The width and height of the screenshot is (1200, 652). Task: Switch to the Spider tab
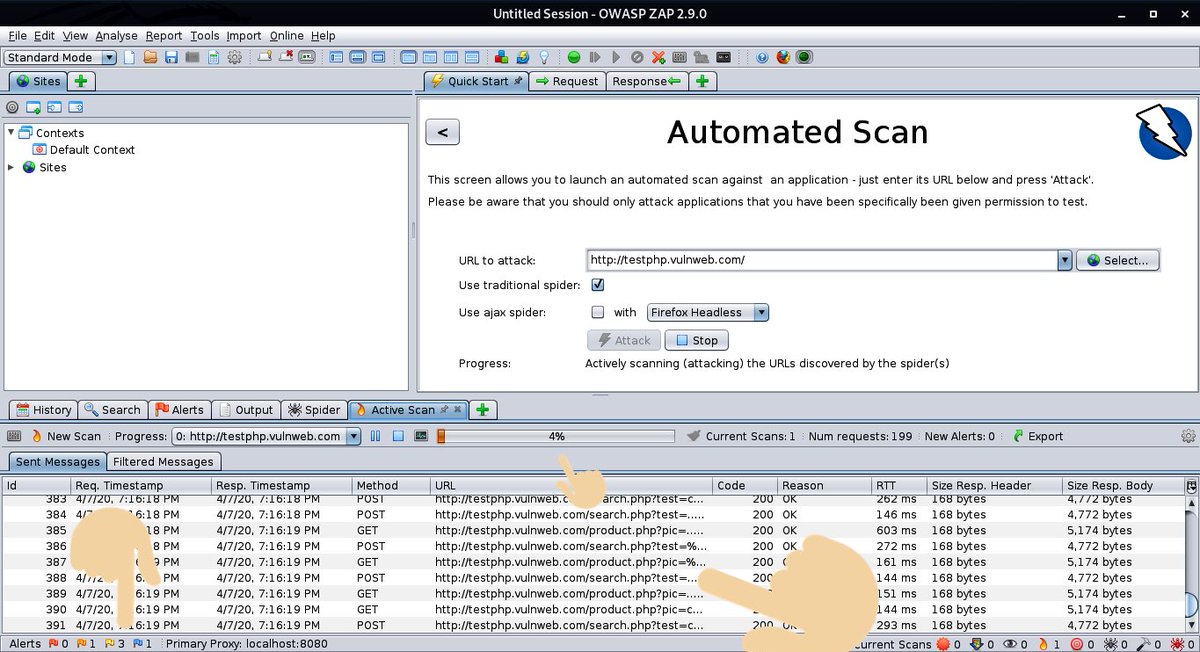(314, 410)
